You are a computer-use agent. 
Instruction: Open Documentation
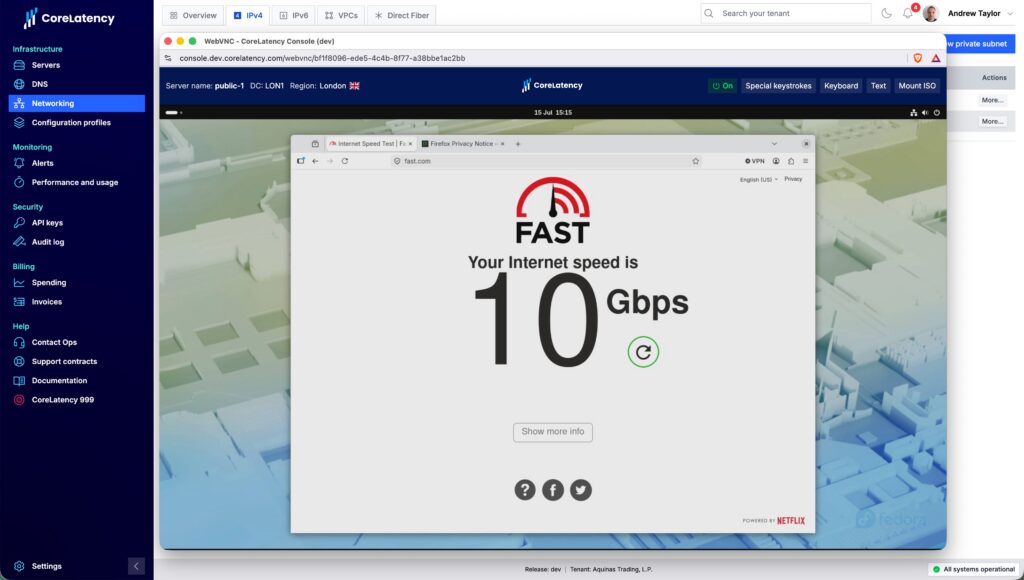coord(59,381)
